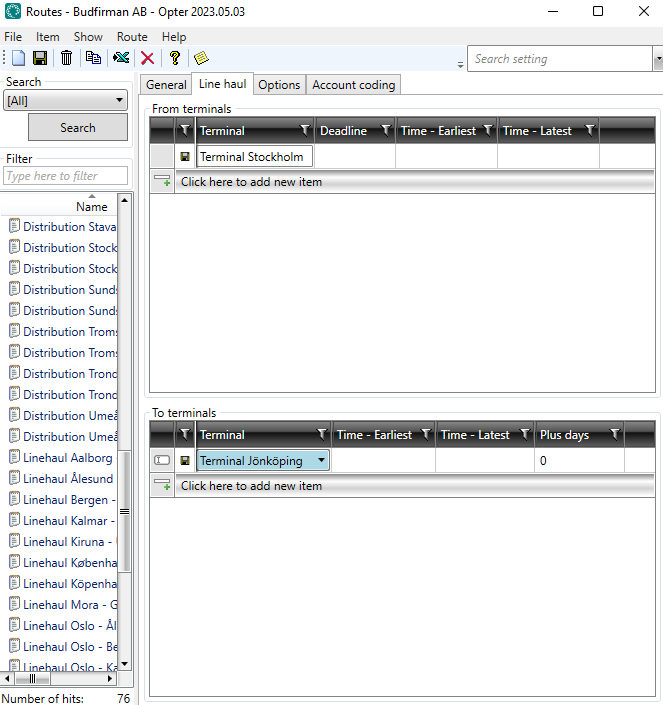
Task: Expand the [All] search dropdown
Action: click(120, 100)
